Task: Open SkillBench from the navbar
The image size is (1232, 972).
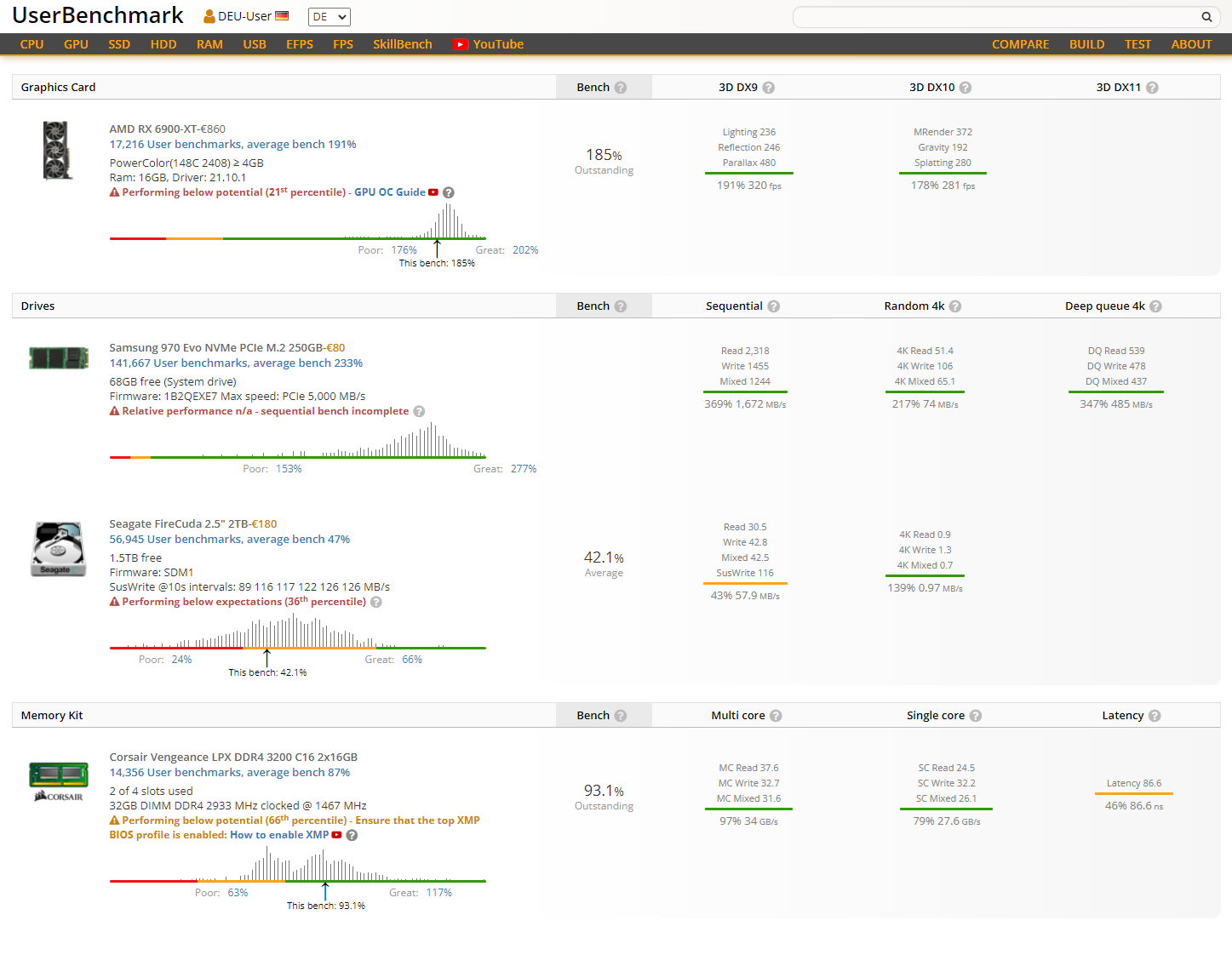Action: tap(403, 44)
